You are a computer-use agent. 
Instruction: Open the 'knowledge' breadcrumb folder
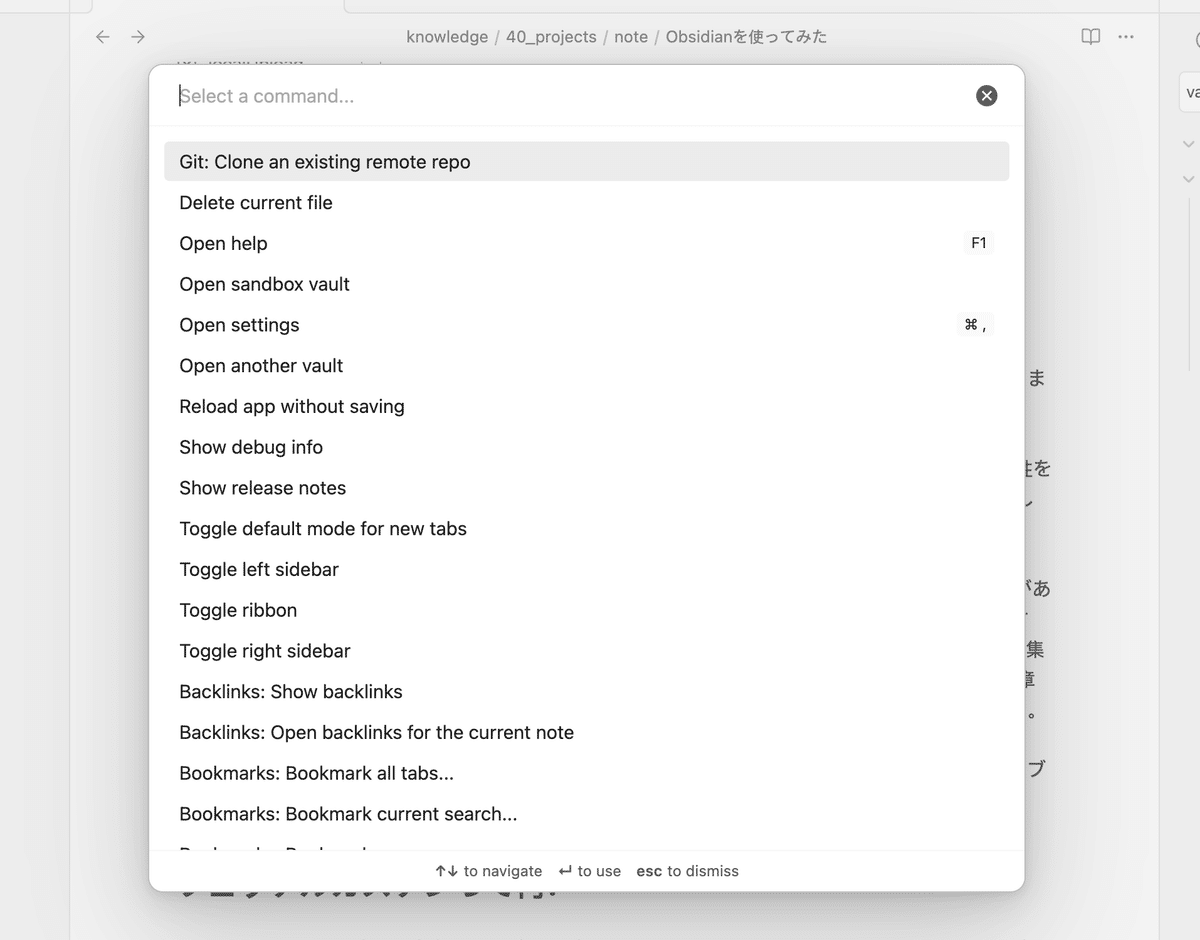click(x=447, y=37)
